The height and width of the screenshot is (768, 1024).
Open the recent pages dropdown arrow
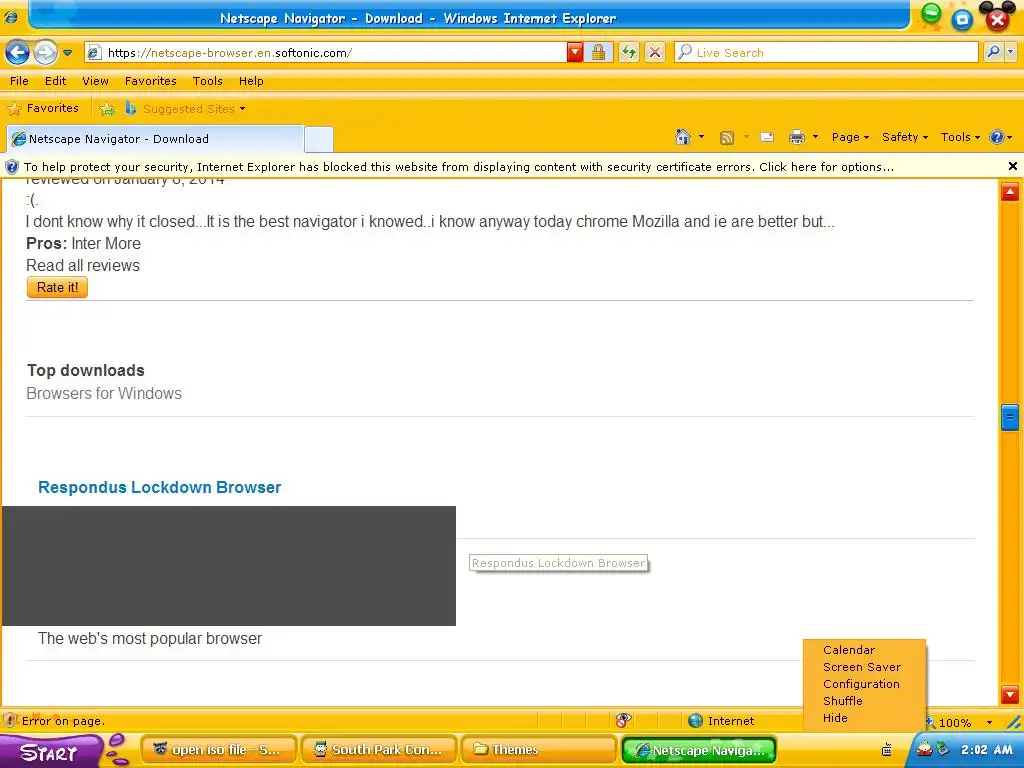pyautogui.click(x=67, y=53)
